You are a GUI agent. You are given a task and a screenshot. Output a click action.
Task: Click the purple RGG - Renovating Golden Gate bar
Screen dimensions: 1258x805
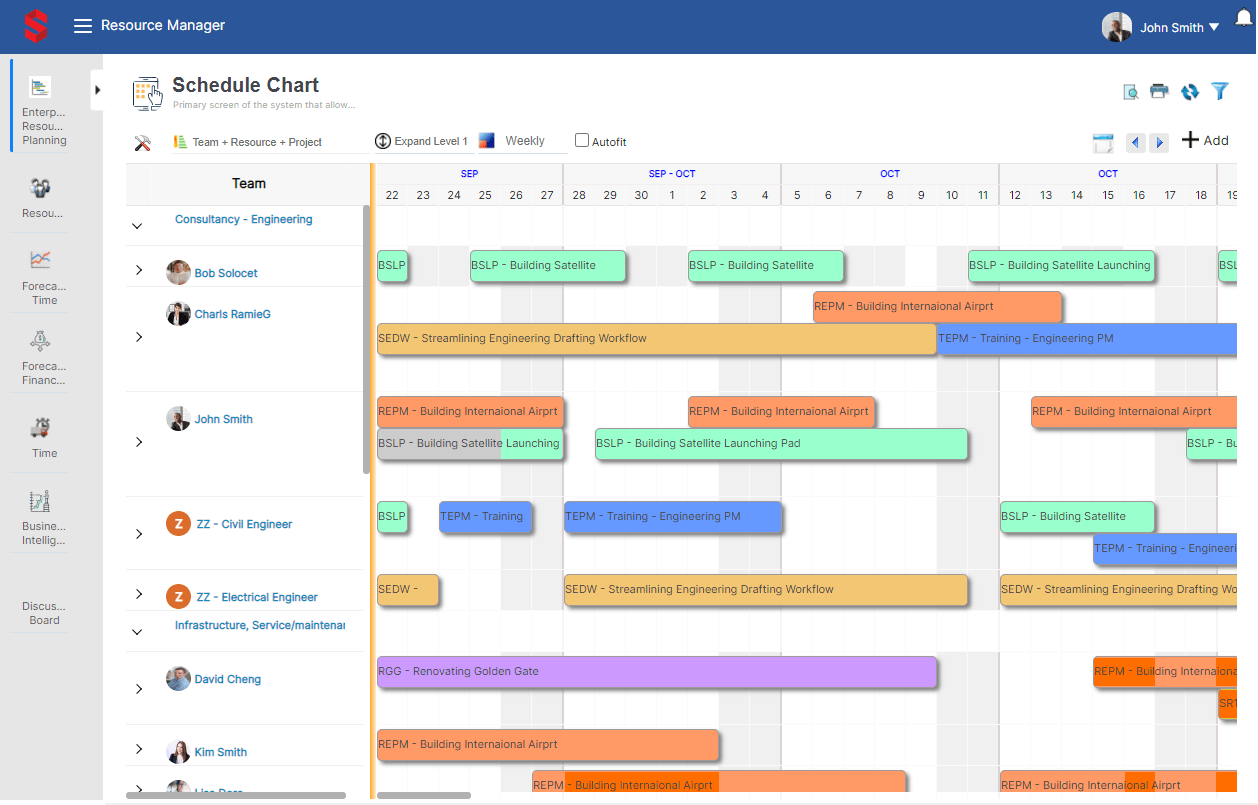point(656,672)
